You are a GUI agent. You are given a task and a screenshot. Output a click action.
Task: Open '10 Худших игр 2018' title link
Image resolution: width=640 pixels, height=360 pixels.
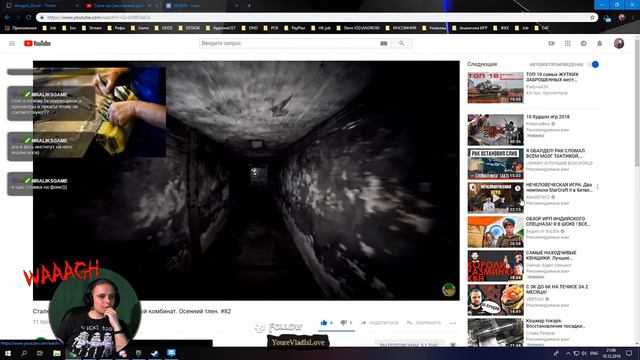point(548,117)
